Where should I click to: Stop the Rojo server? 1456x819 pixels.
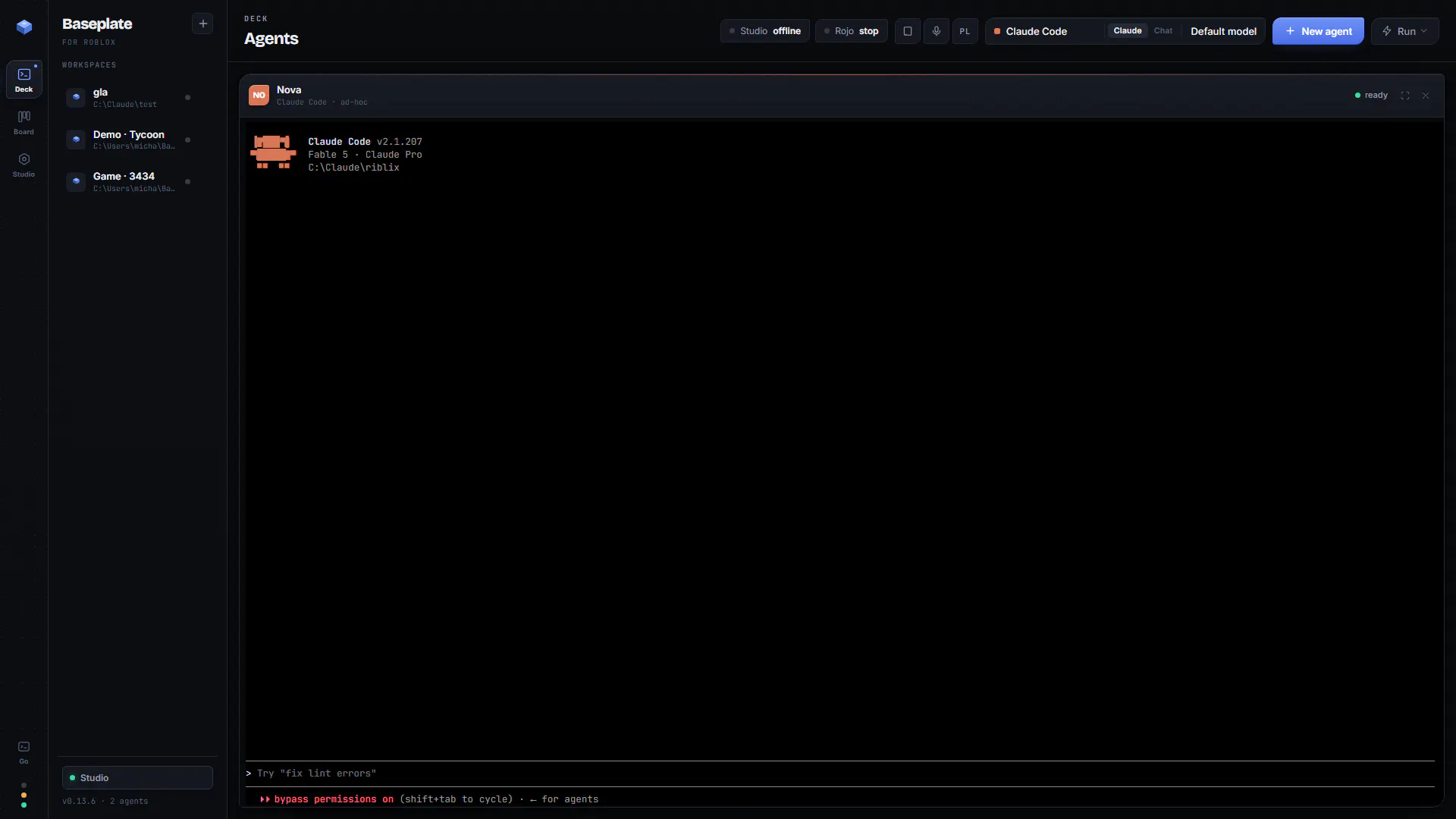(852, 31)
